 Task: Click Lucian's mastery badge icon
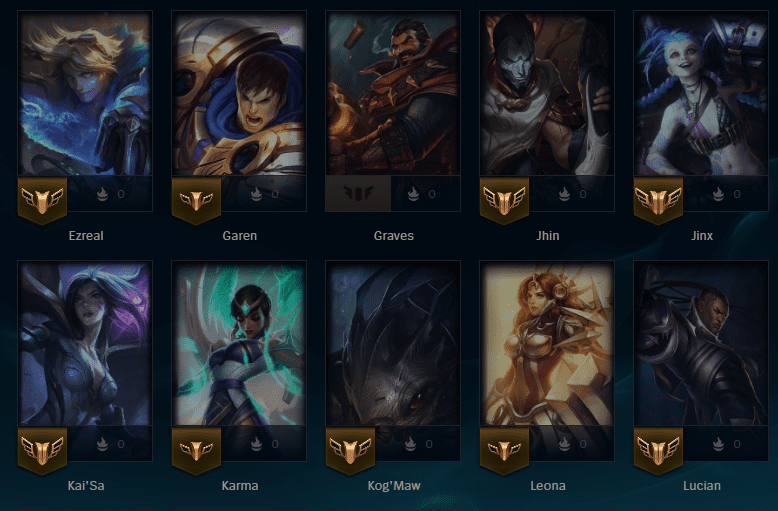(658, 449)
